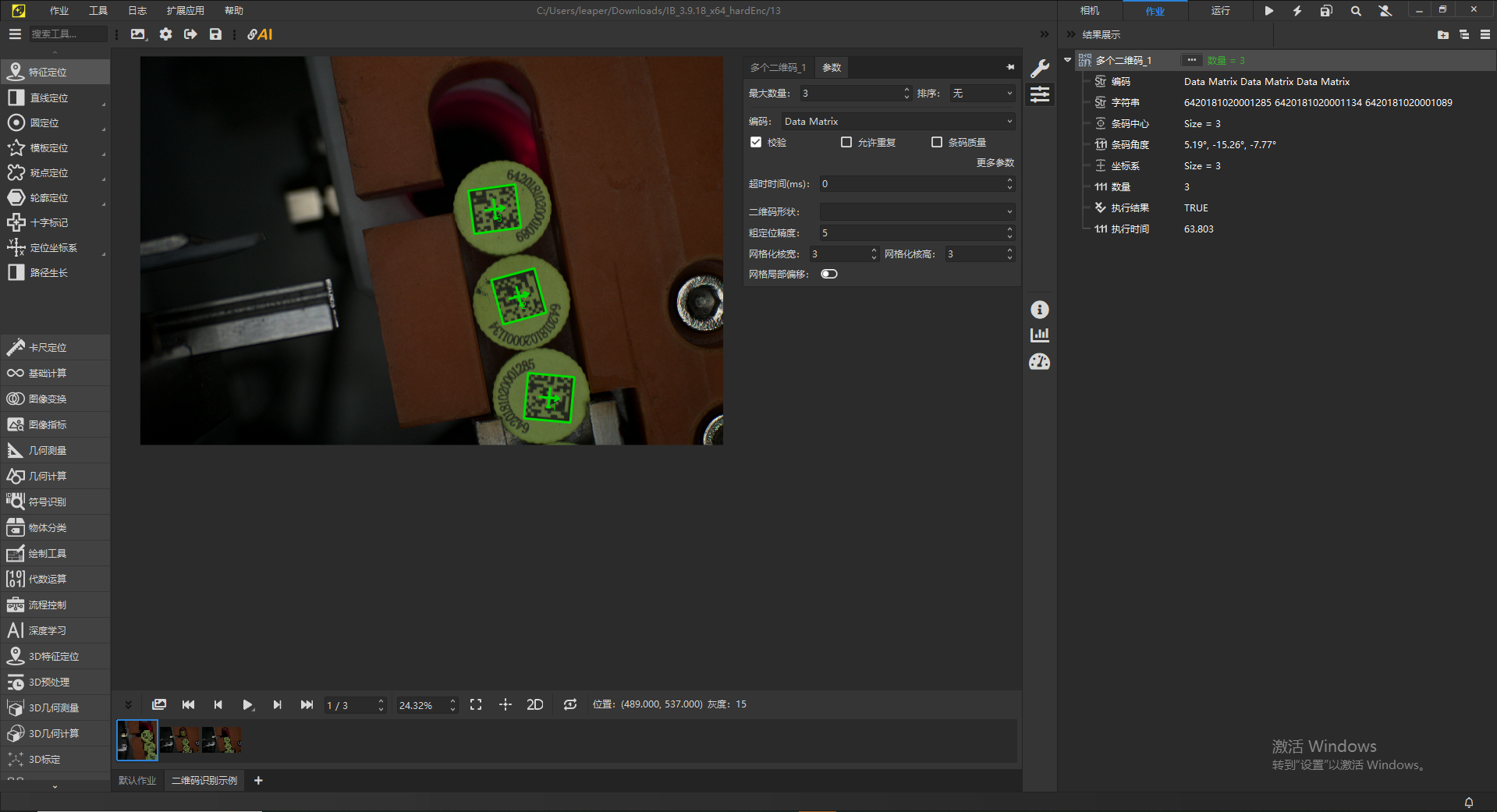Screen dimensions: 1497x812
Task: Click the crossed-out user icon
Action: (1385, 11)
